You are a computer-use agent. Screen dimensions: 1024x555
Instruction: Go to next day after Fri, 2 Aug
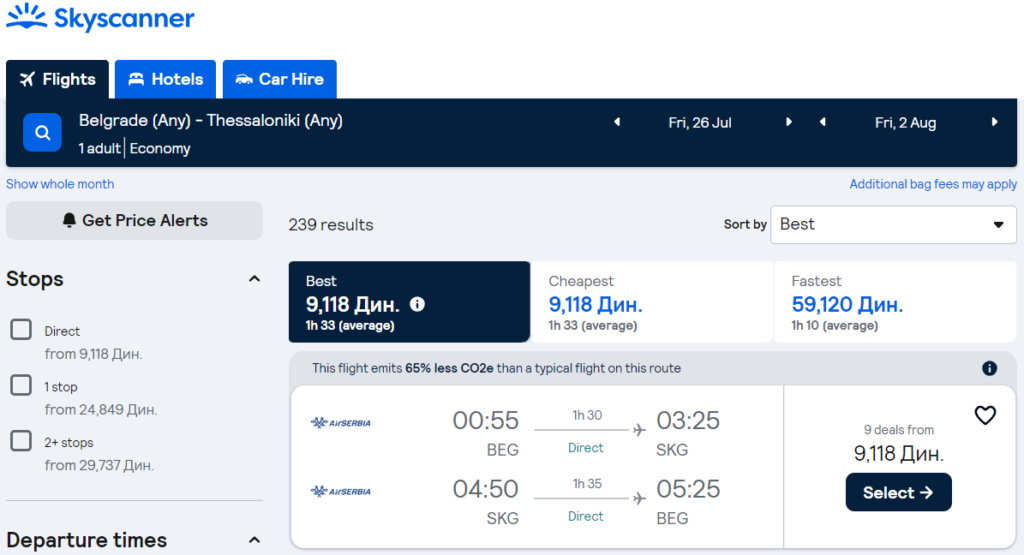coord(994,122)
